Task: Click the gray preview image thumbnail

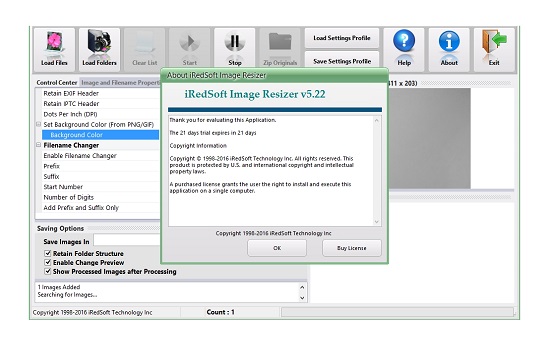Action: tap(430, 138)
